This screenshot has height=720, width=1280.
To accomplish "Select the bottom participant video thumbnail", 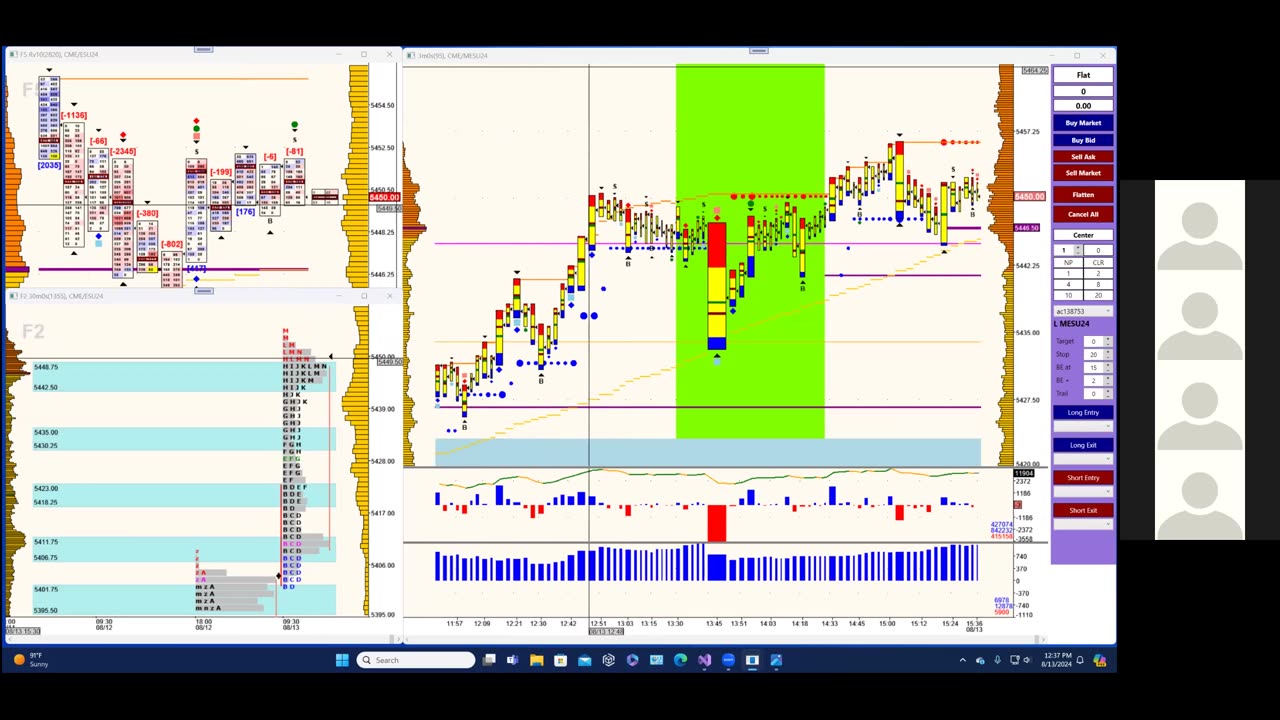I will point(1200,495).
